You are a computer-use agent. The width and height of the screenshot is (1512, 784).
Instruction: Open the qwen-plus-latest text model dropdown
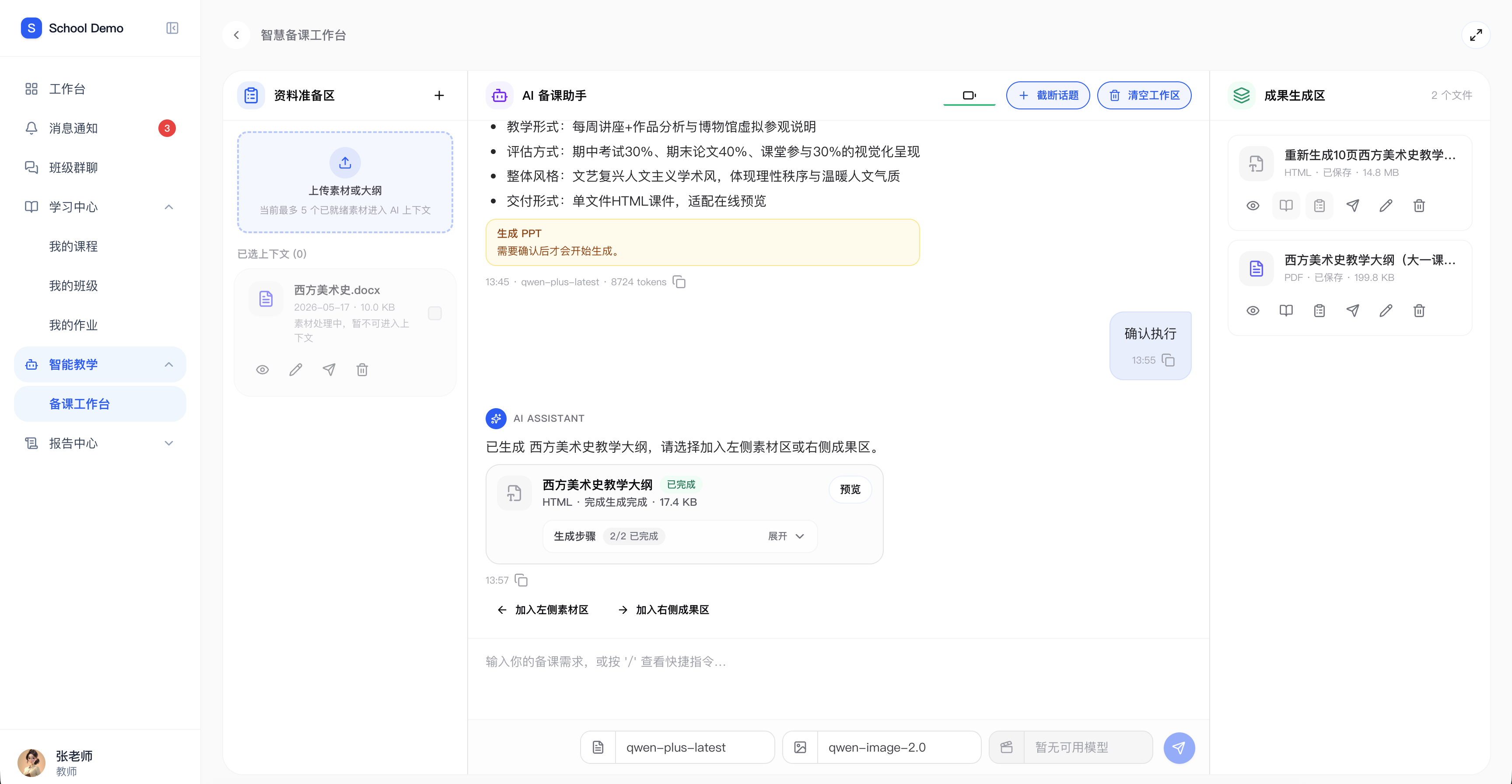tap(677, 748)
